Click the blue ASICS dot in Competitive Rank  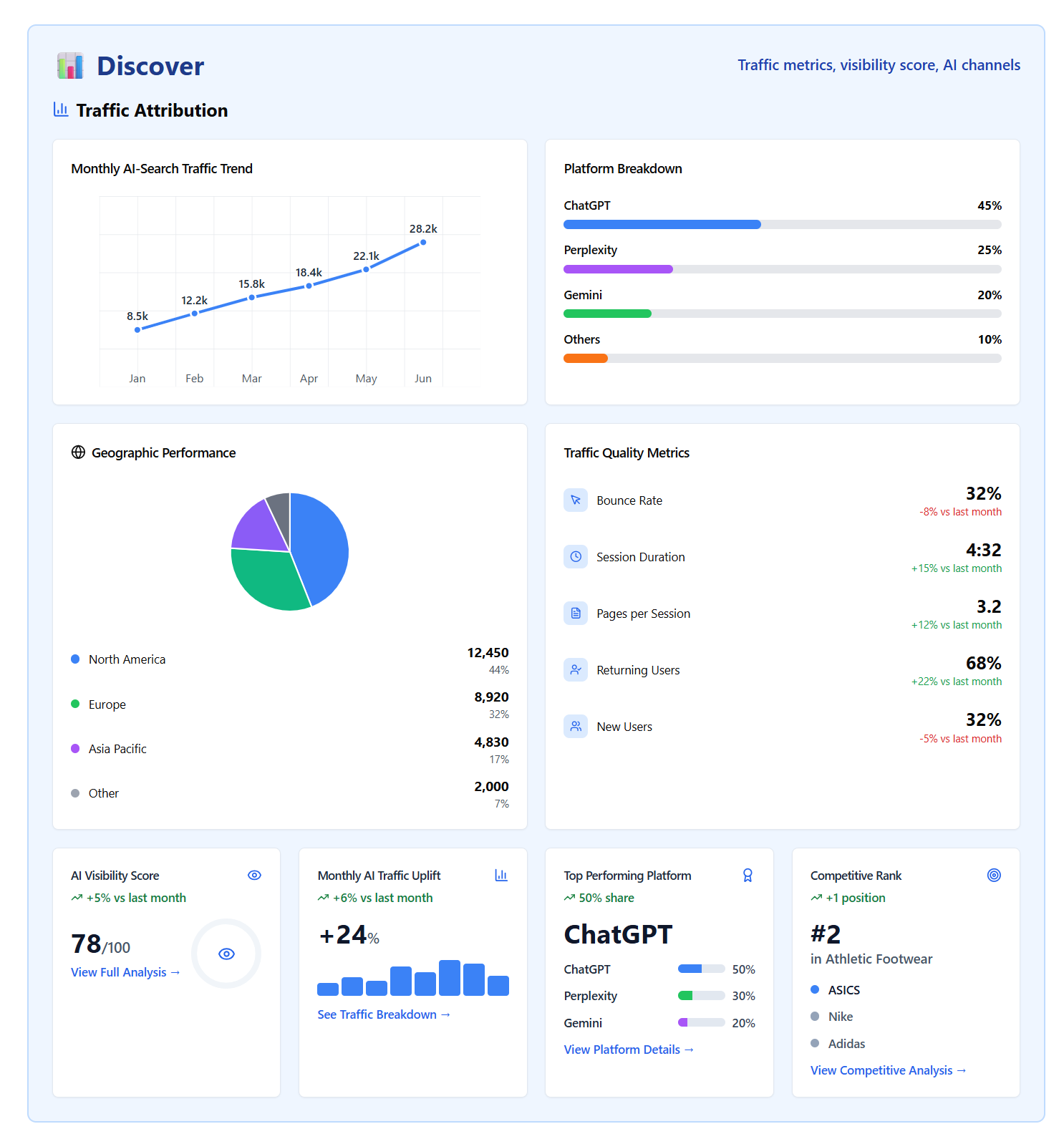[x=815, y=989]
